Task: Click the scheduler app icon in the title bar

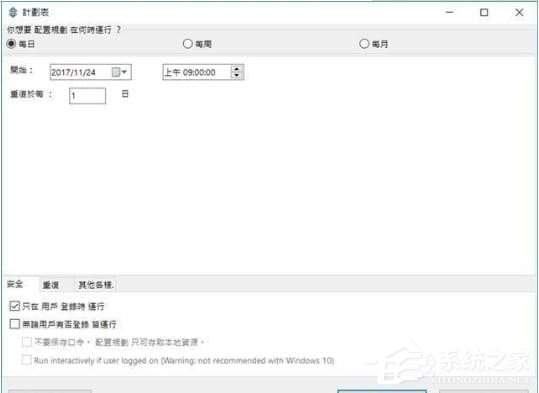Action: (13, 12)
